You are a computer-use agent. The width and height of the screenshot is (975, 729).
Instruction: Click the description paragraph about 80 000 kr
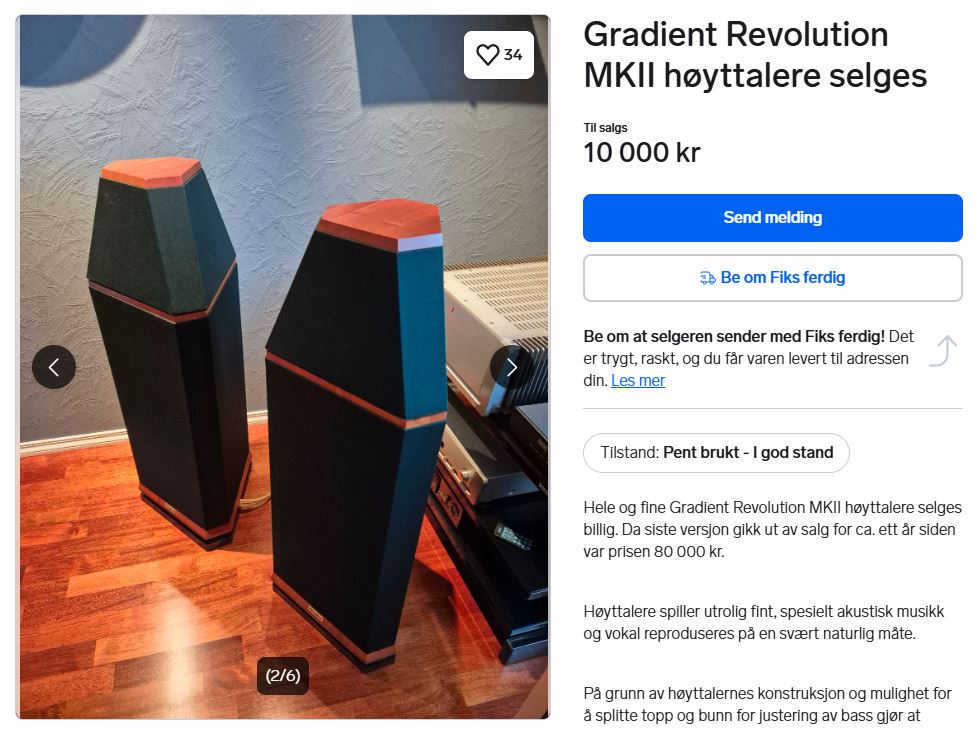pos(772,529)
